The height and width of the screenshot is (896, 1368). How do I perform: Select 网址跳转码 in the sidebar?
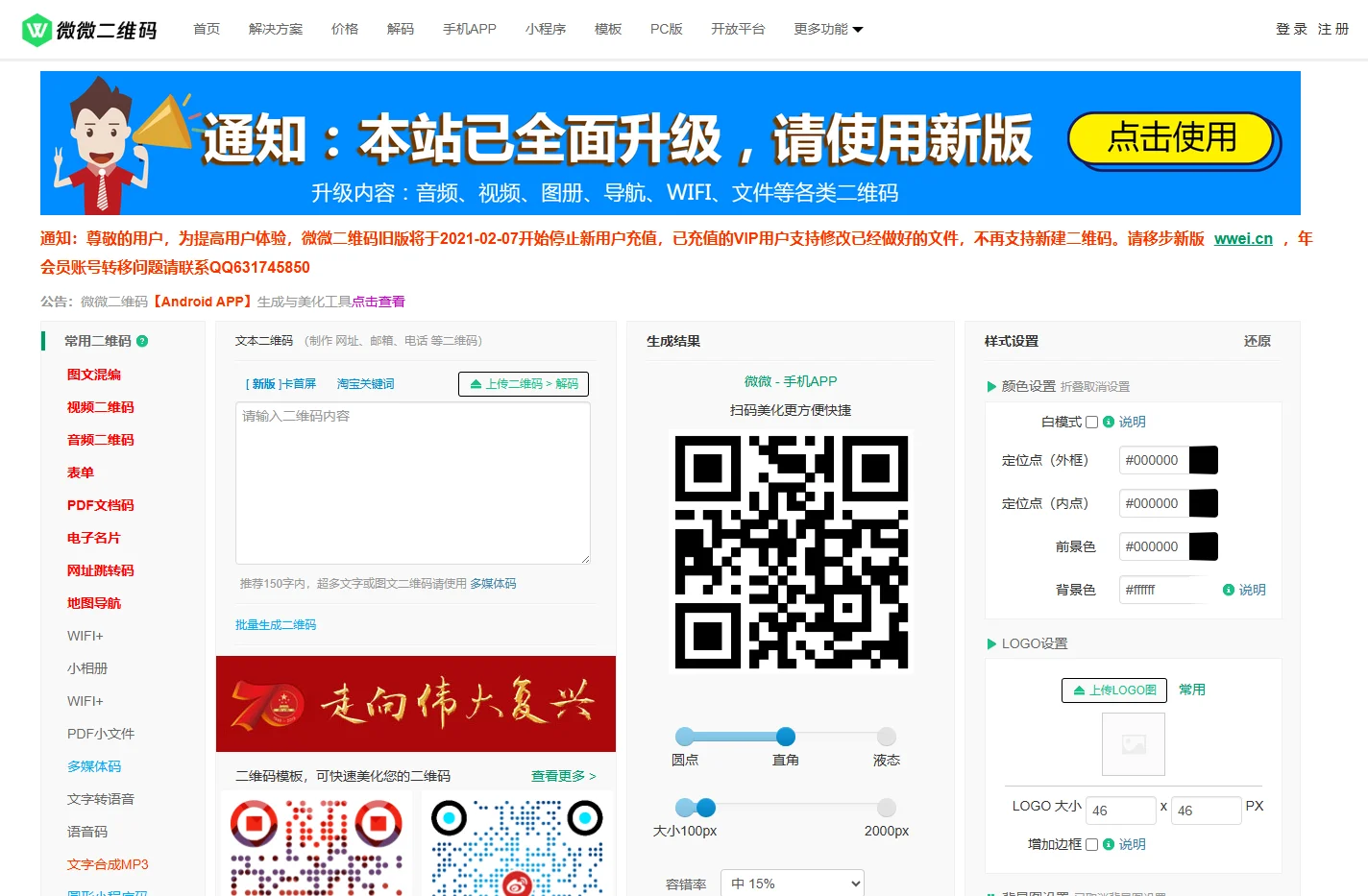click(x=101, y=570)
